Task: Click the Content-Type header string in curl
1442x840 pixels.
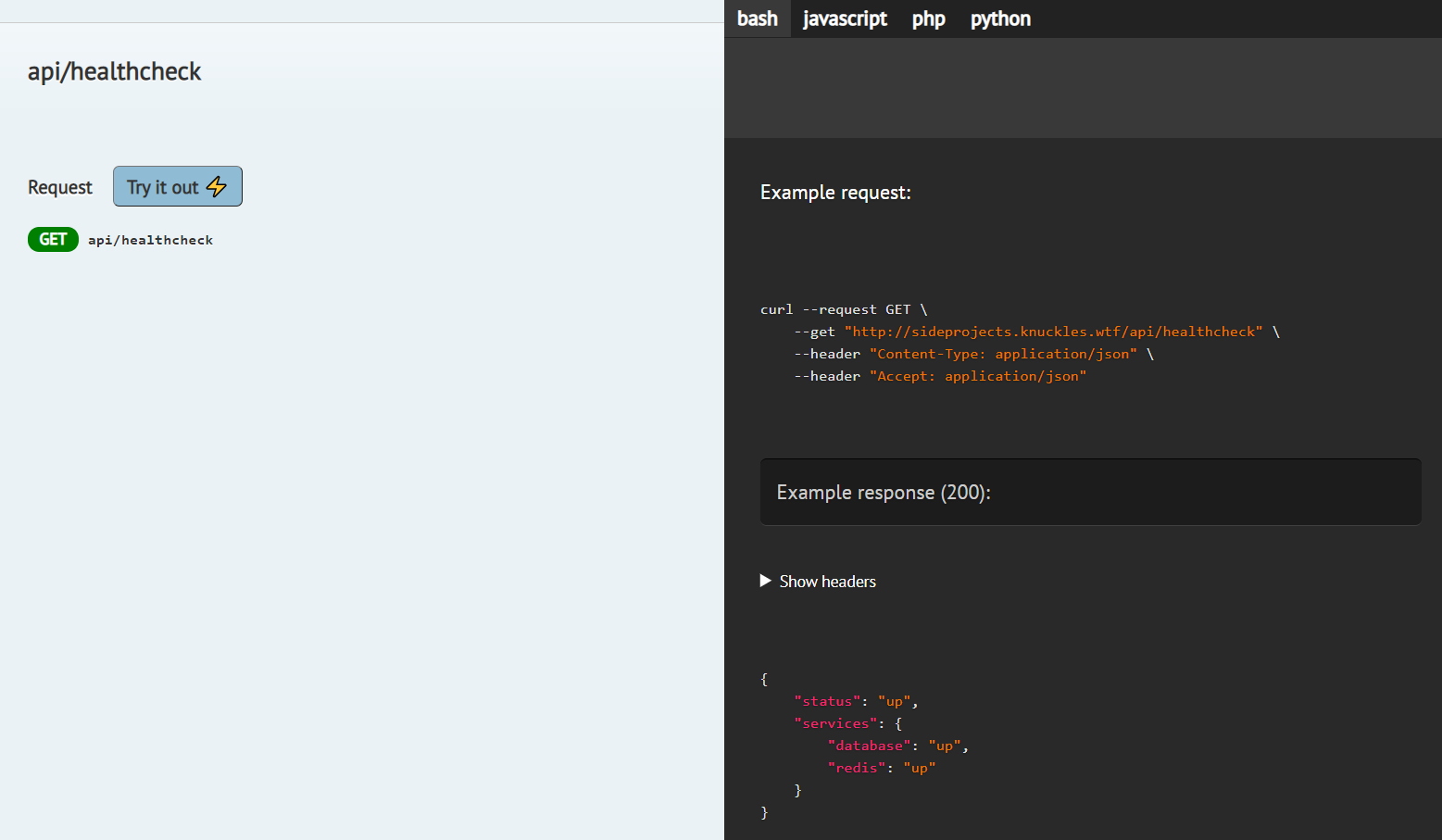Action: pyautogui.click(x=1003, y=354)
